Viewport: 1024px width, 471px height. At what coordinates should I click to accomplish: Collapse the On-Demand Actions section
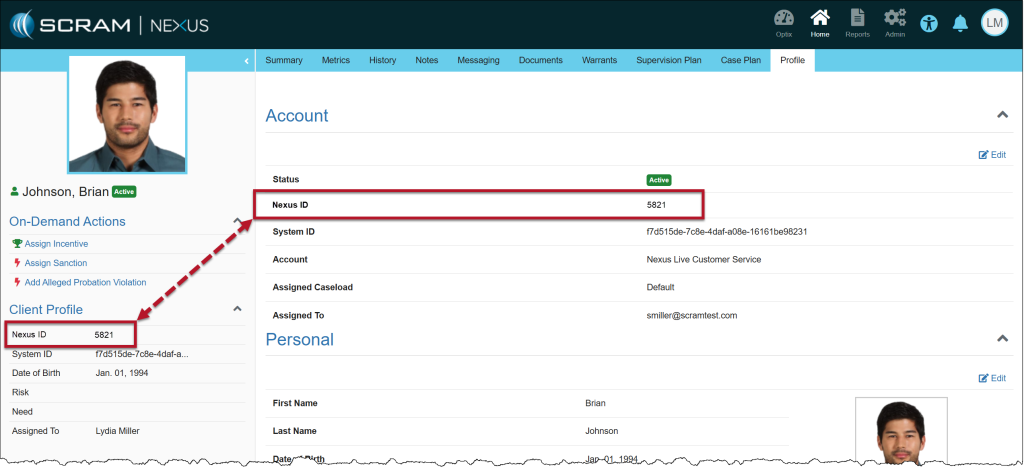(x=237, y=221)
